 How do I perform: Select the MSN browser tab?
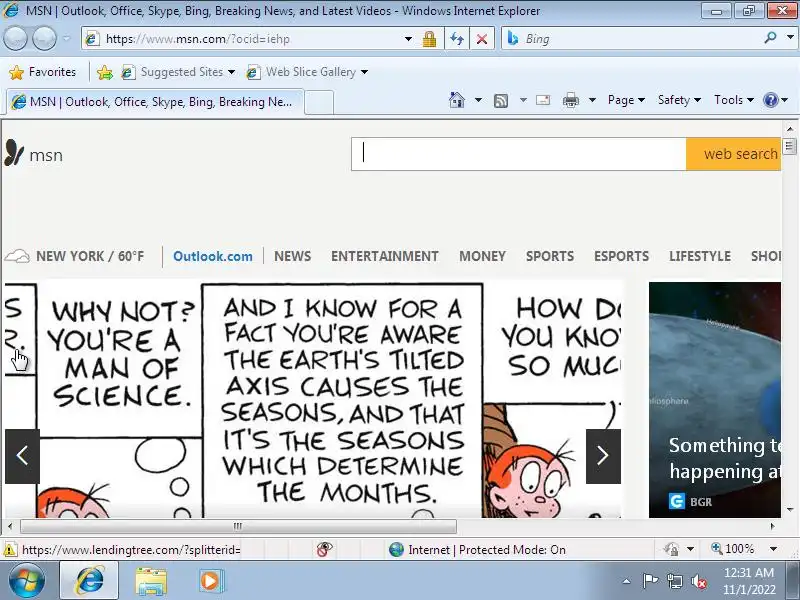coord(155,102)
